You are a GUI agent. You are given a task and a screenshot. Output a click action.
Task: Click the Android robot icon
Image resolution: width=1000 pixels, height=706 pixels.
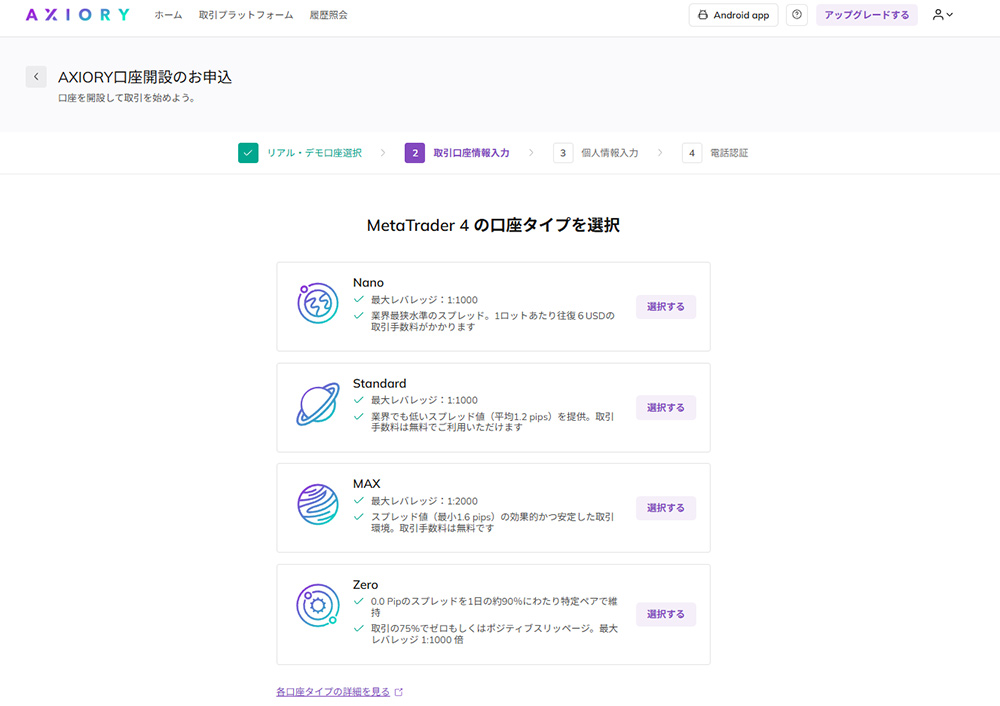(x=703, y=15)
